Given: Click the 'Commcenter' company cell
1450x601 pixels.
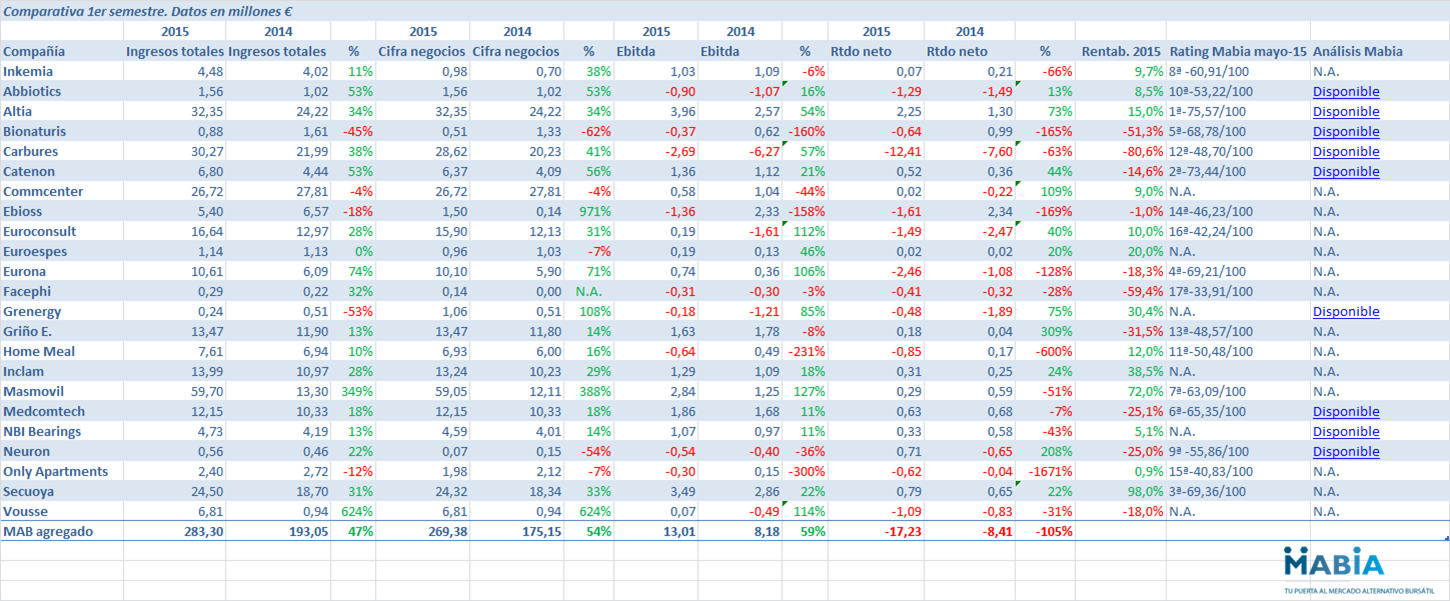Looking at the screenshot, I should [43, 191].
